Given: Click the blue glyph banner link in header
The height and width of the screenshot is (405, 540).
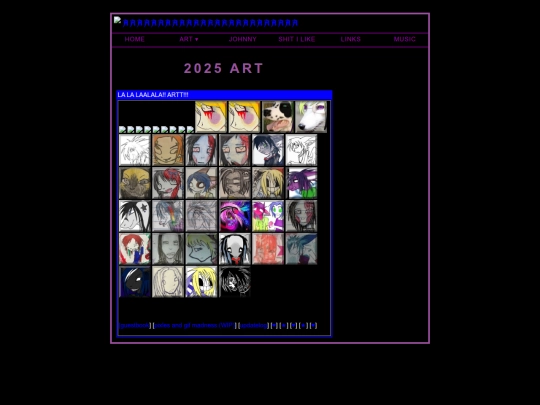Looking at the screenshot, I should click(x=210, y=23).
